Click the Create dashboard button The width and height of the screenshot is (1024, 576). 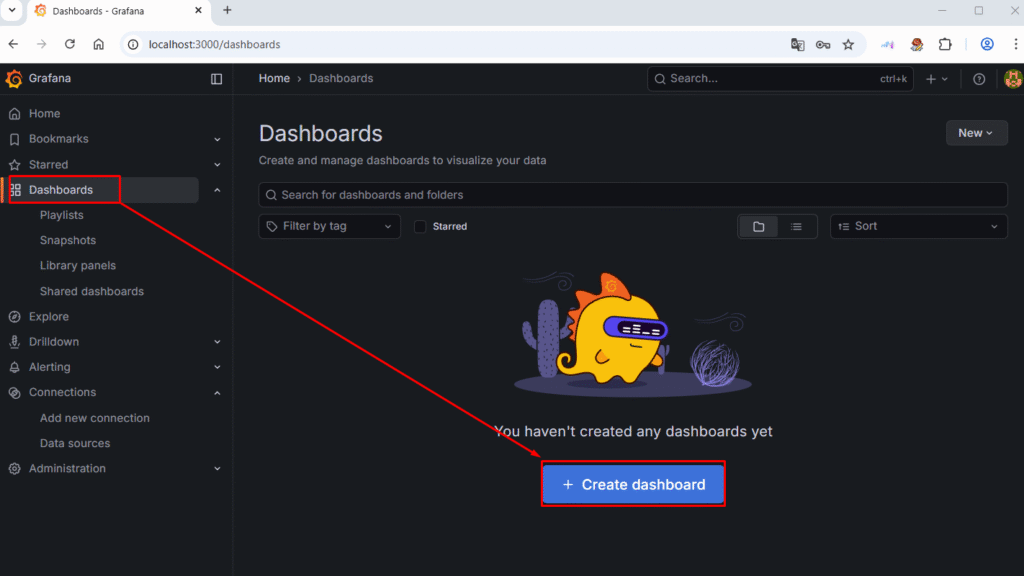pos(633,484)
